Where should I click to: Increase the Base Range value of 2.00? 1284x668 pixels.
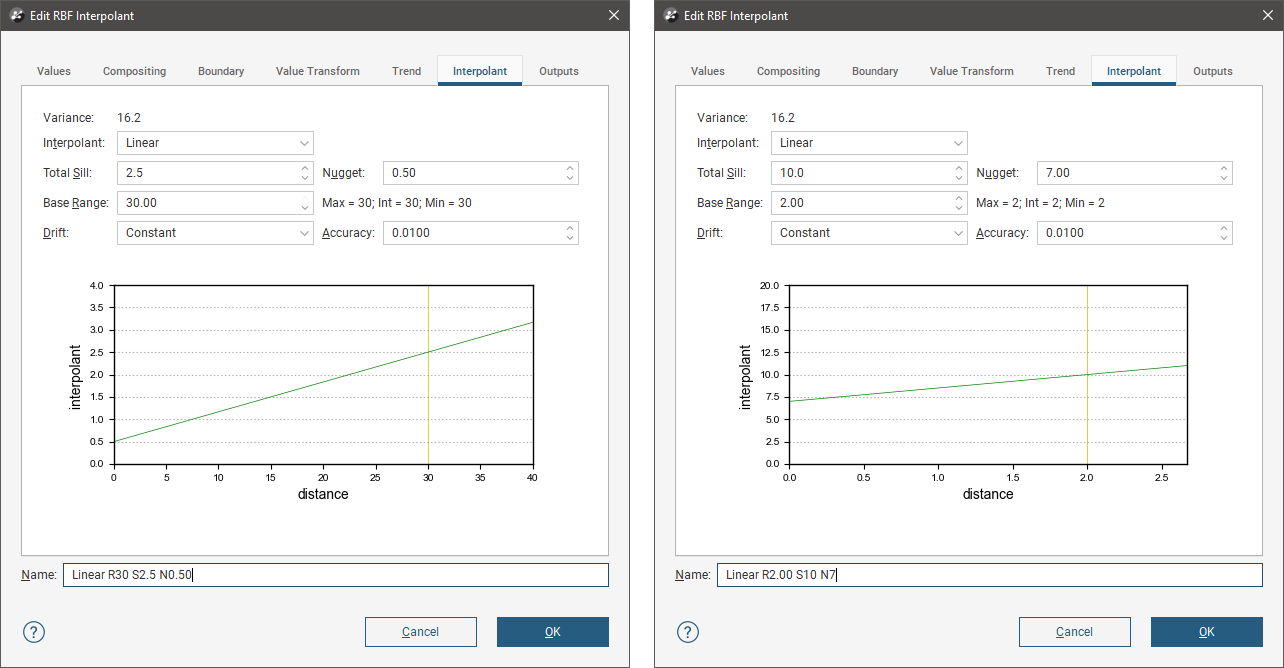click(959, 198)
